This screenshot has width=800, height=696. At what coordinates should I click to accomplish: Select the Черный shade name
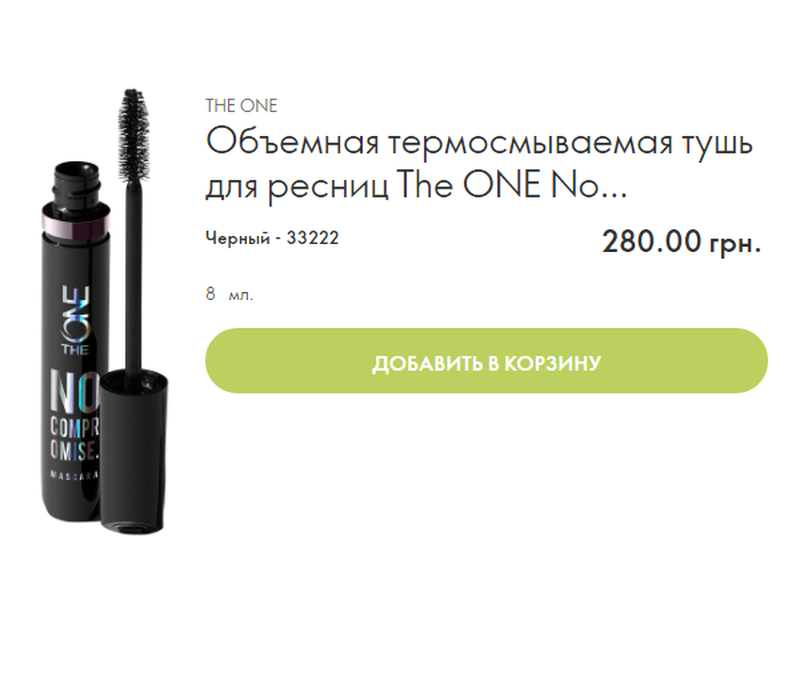[238, 238]
